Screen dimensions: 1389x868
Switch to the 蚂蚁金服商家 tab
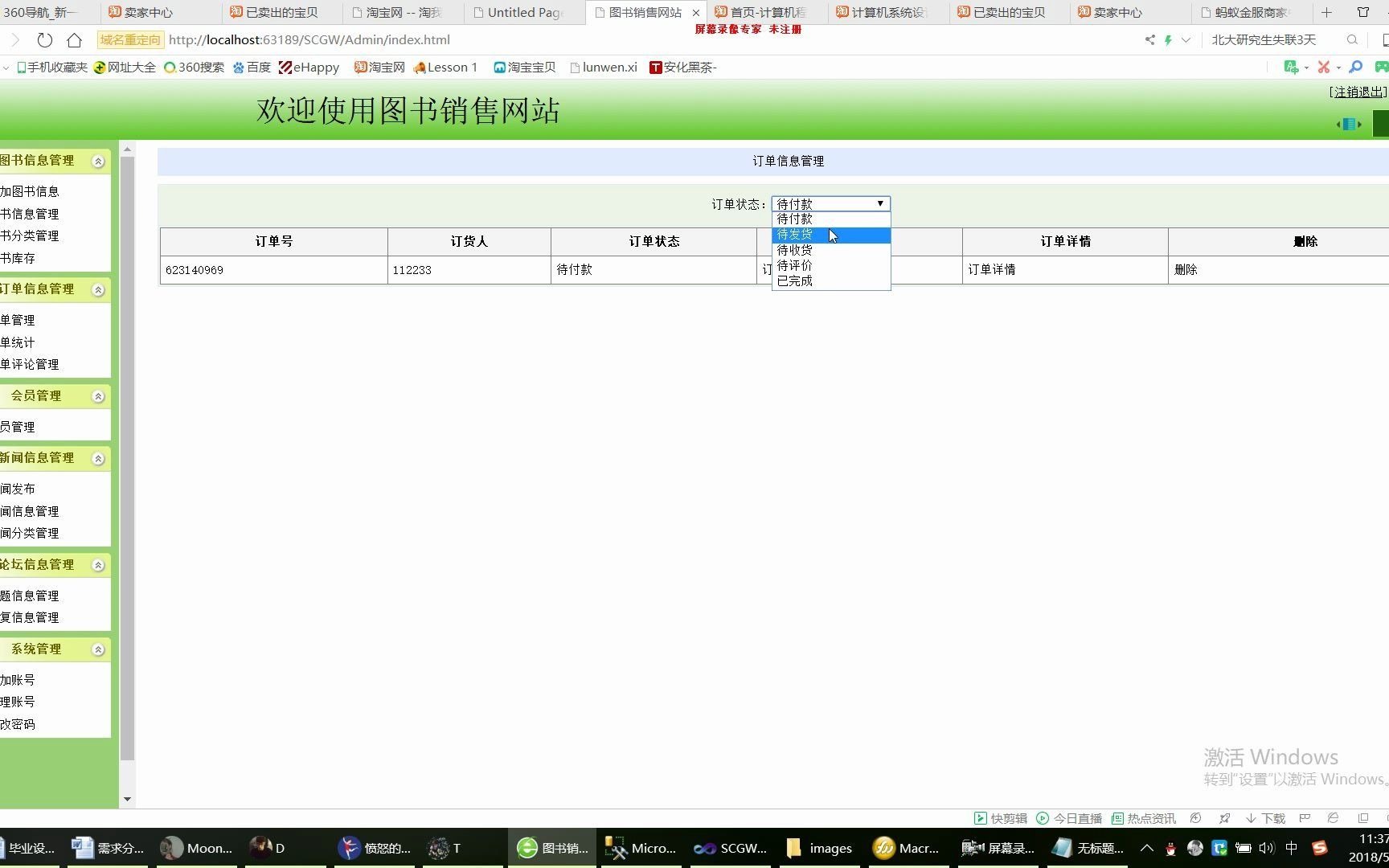tap(1250, 12)
